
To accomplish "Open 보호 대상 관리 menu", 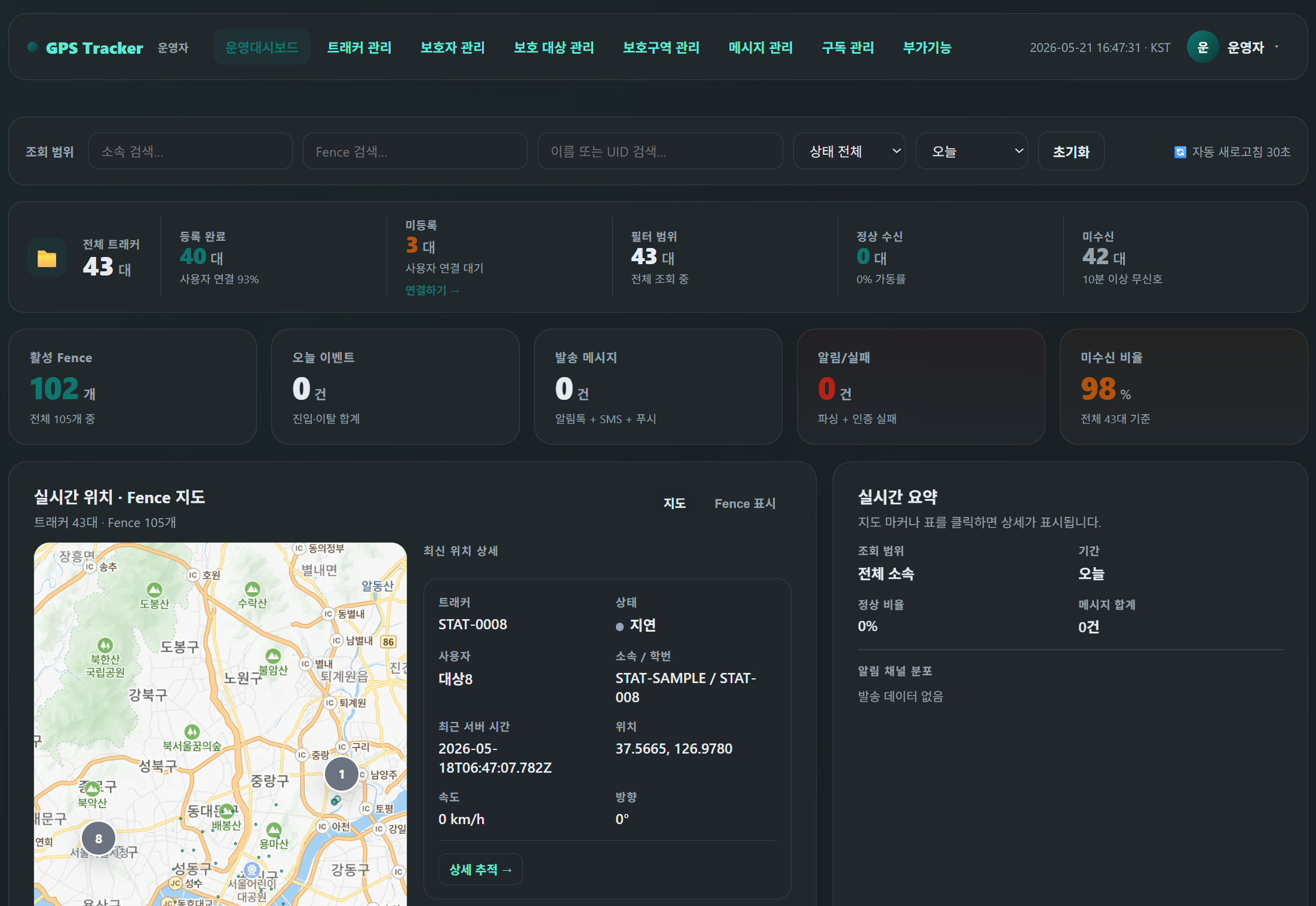I will click(x=554, y=47).
